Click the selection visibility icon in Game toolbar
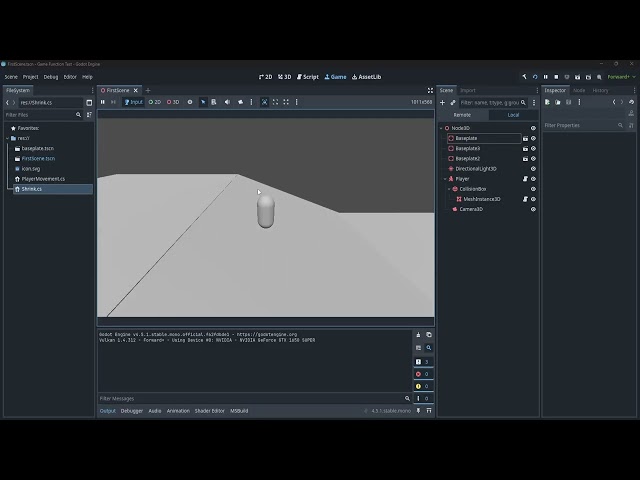 190,102
